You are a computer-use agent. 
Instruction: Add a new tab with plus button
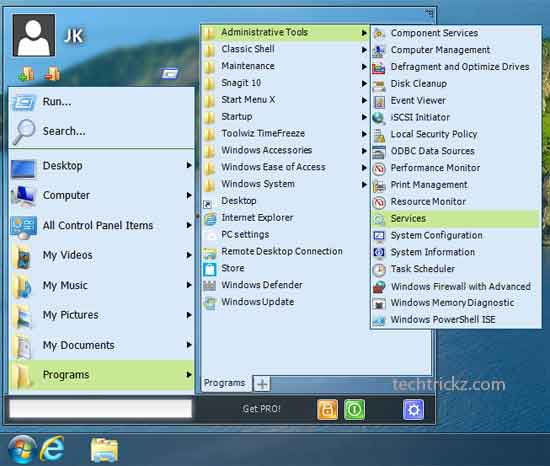[x=262, y=384]
